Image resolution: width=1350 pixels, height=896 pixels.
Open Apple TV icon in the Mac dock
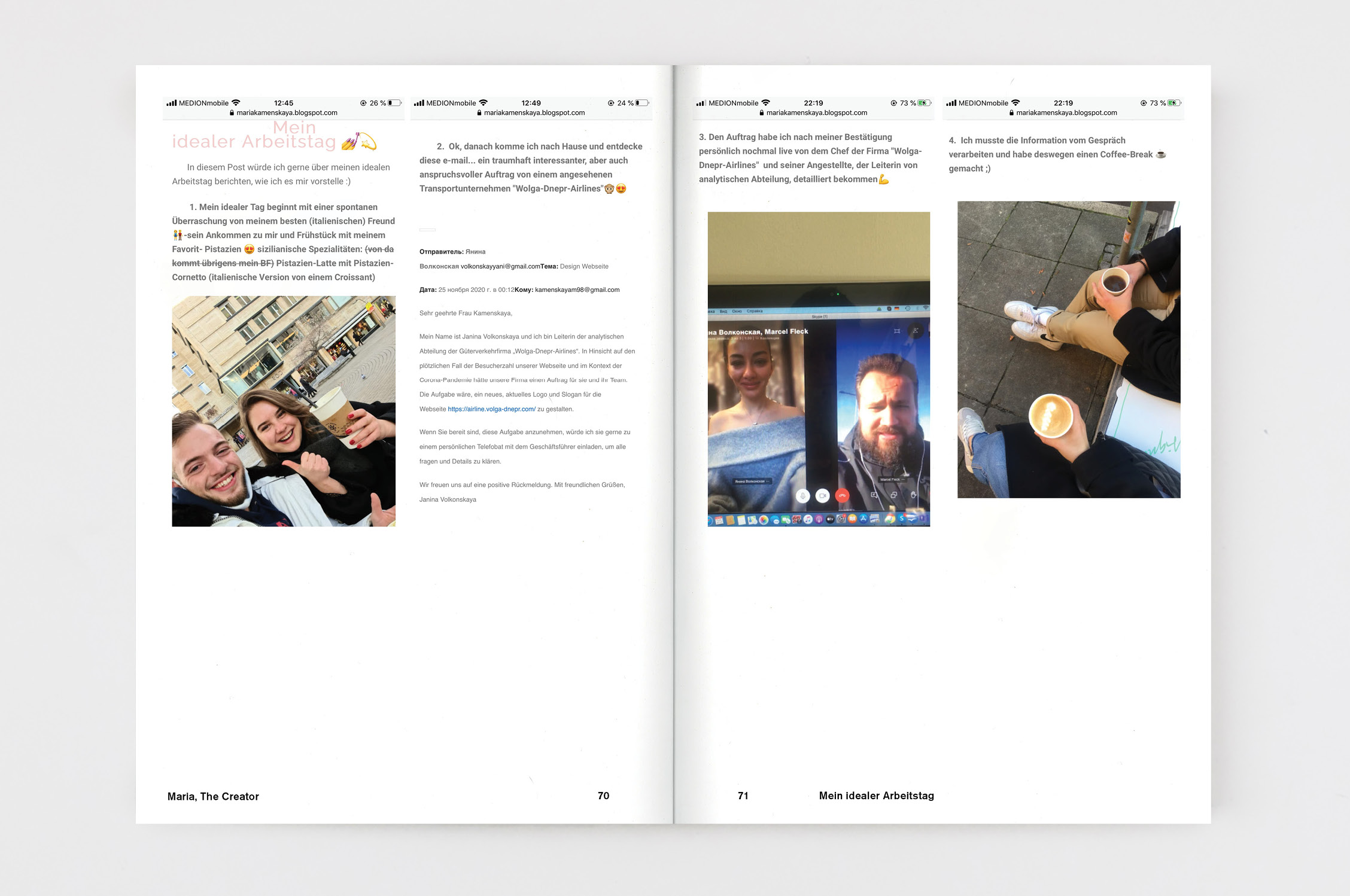(830, 519)
